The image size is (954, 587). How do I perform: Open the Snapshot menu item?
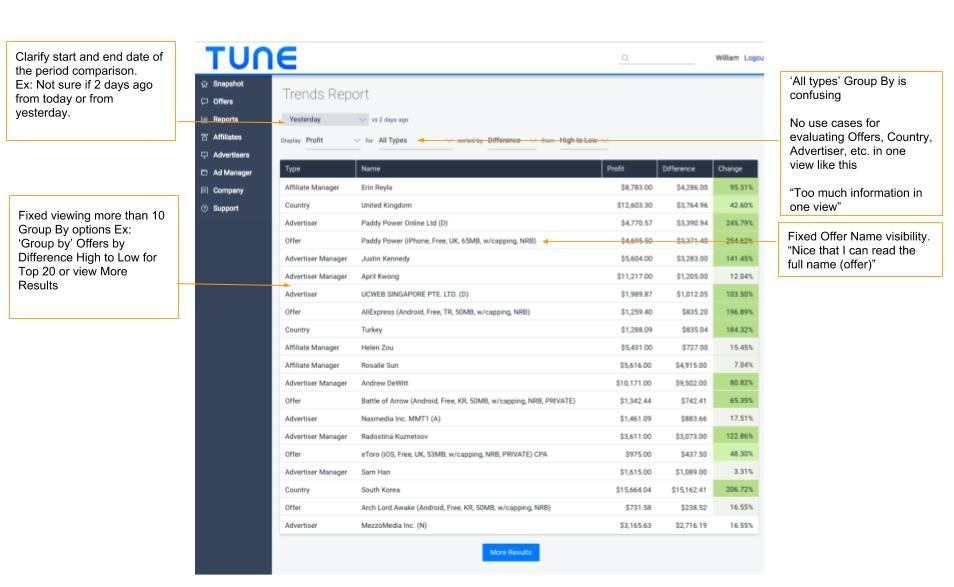228,84
